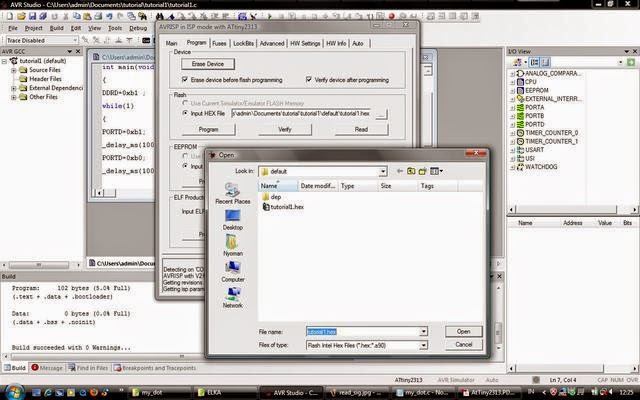Click the Print toolbar icon
Viewport: 640px width, 400px height.
coord(98,16)
